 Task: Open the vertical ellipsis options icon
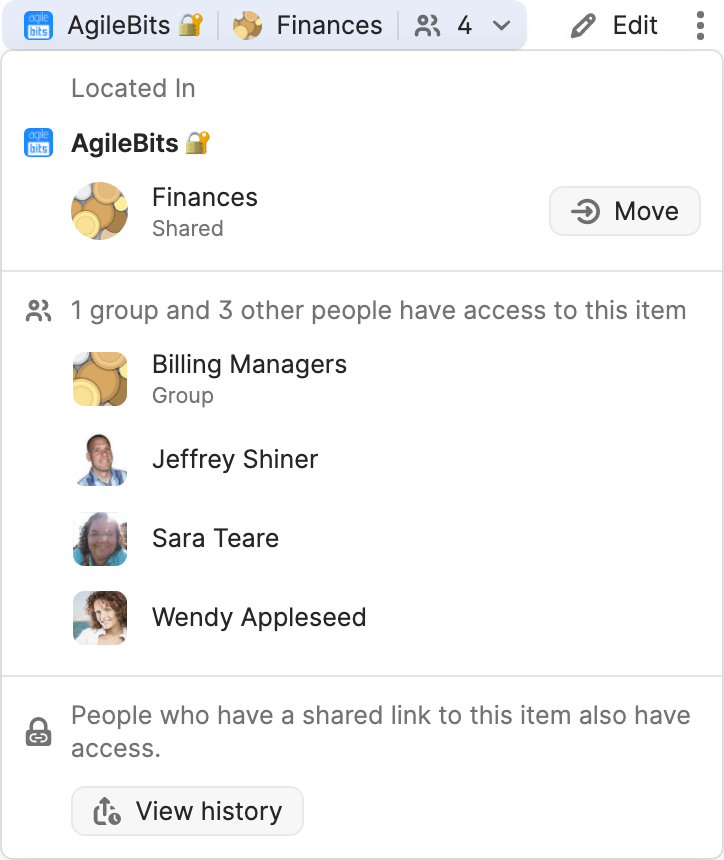pos(700,25)
